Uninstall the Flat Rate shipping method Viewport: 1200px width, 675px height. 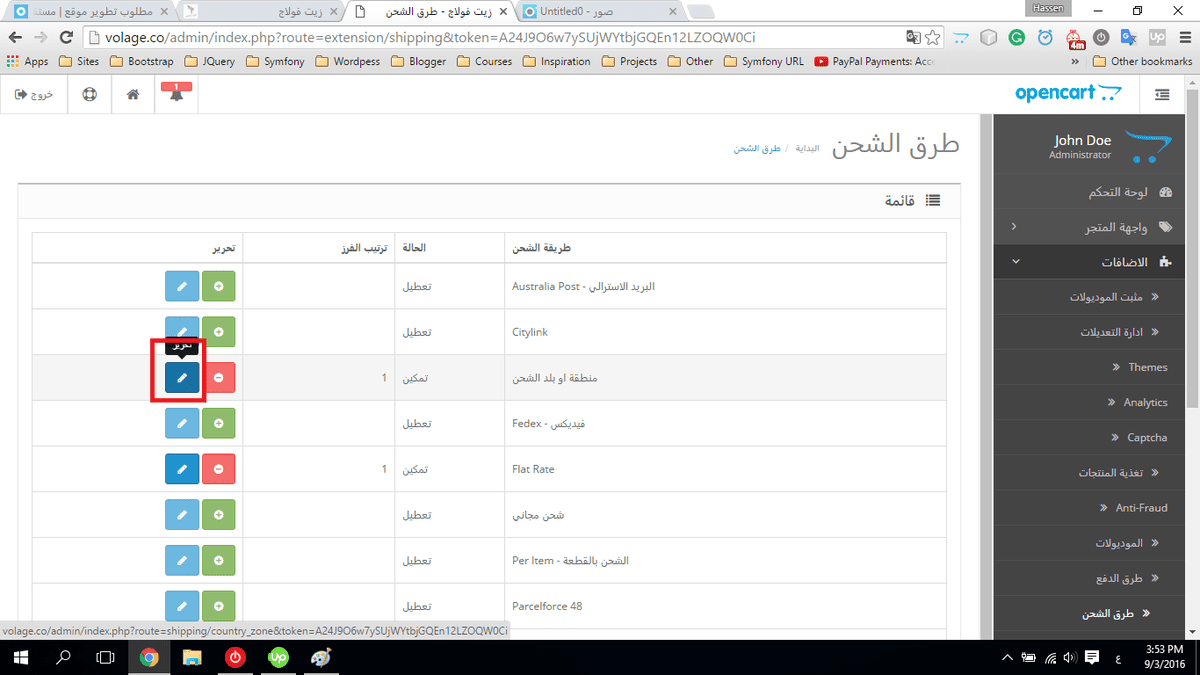218,469
